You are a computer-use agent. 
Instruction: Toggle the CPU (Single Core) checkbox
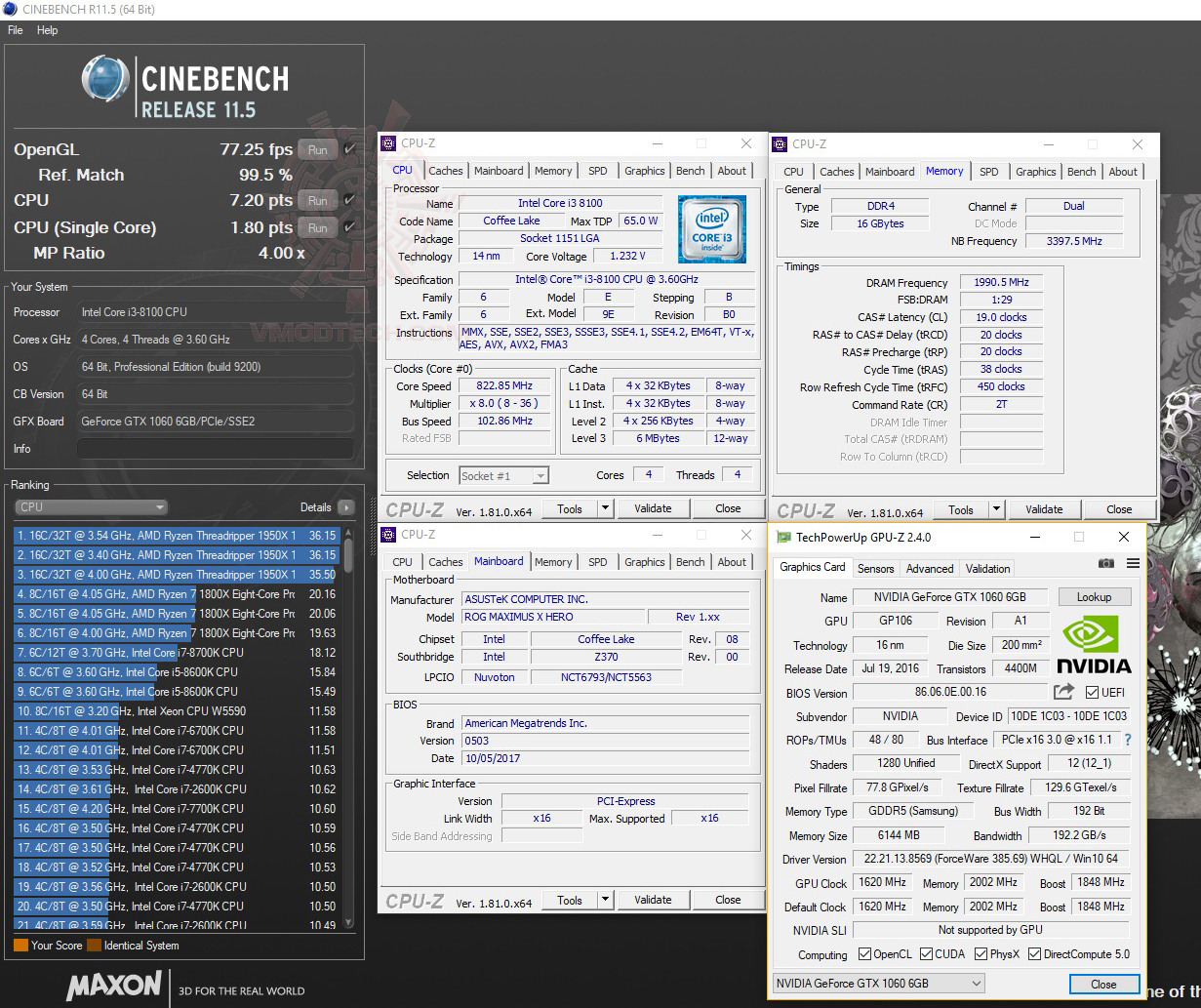click(349, 227)
